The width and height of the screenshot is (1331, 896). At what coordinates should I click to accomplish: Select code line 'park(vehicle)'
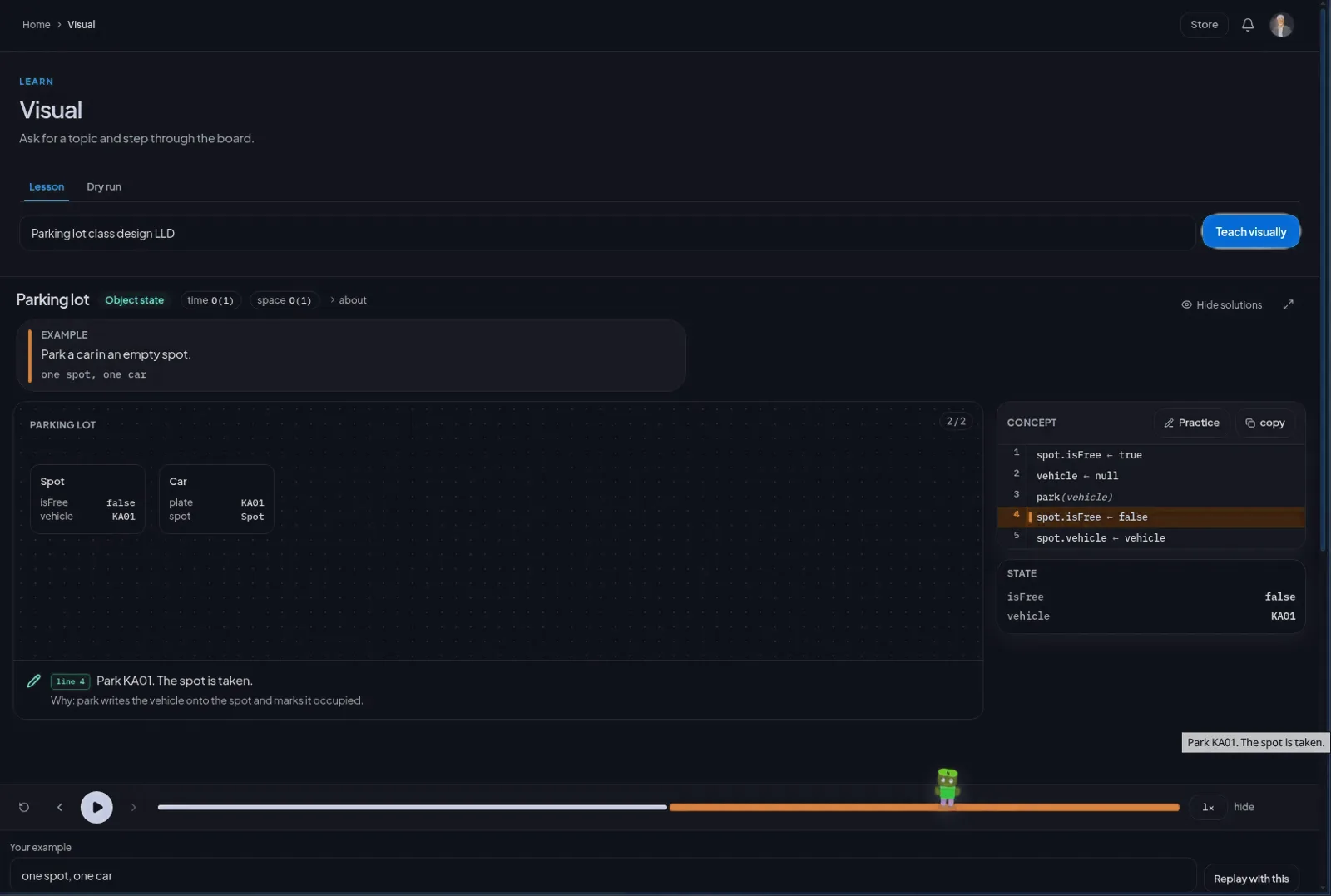pos(1151,497)
